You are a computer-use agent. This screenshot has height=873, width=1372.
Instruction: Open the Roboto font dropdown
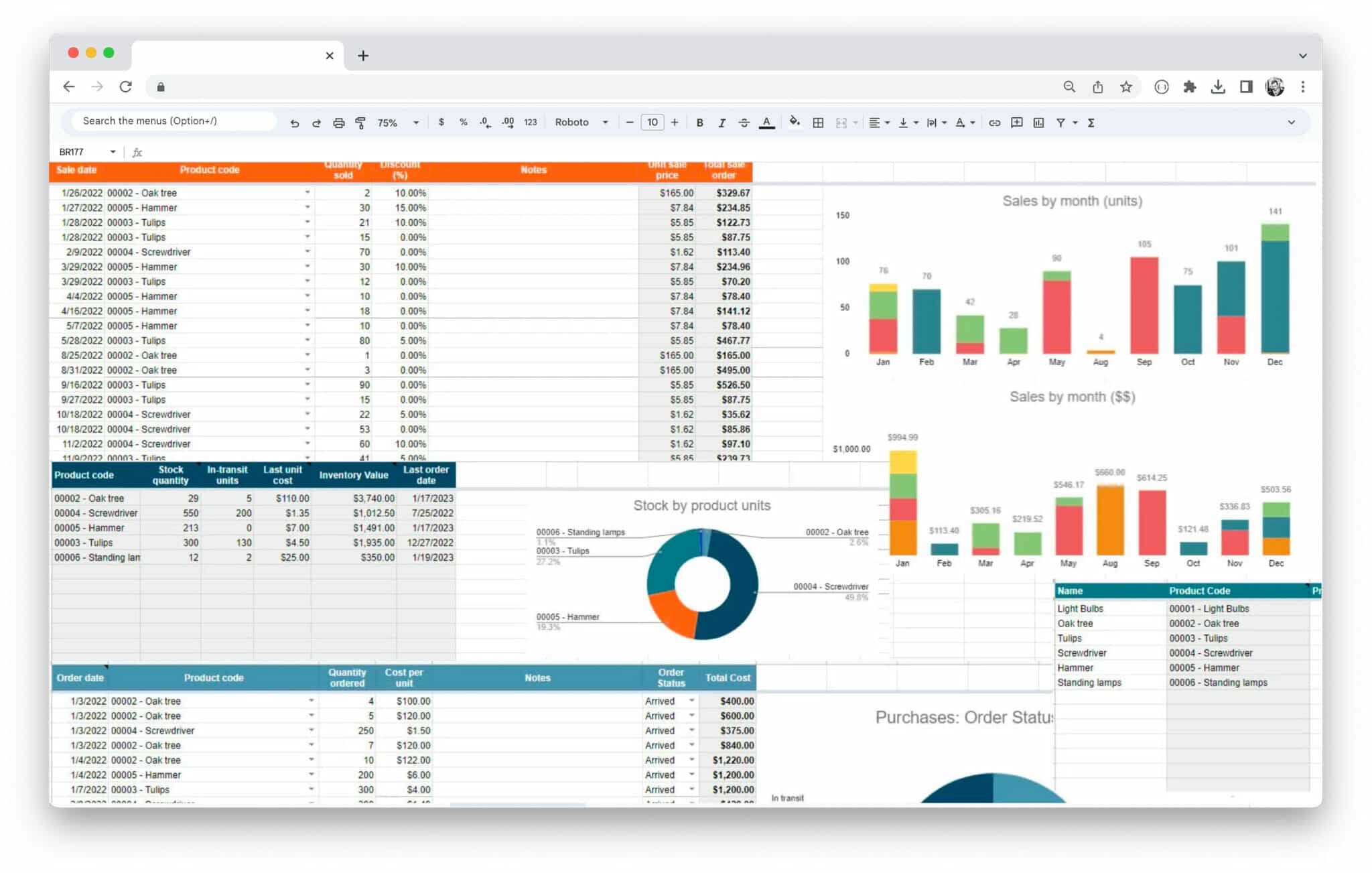pyautogui.click(x=581, y=123)
